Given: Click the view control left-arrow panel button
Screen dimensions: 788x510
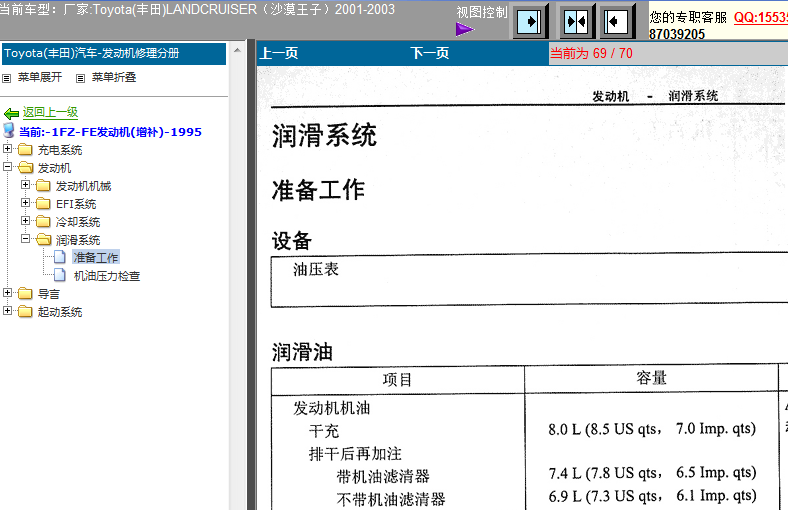Looking at the screenshot, I should point(616,22).
